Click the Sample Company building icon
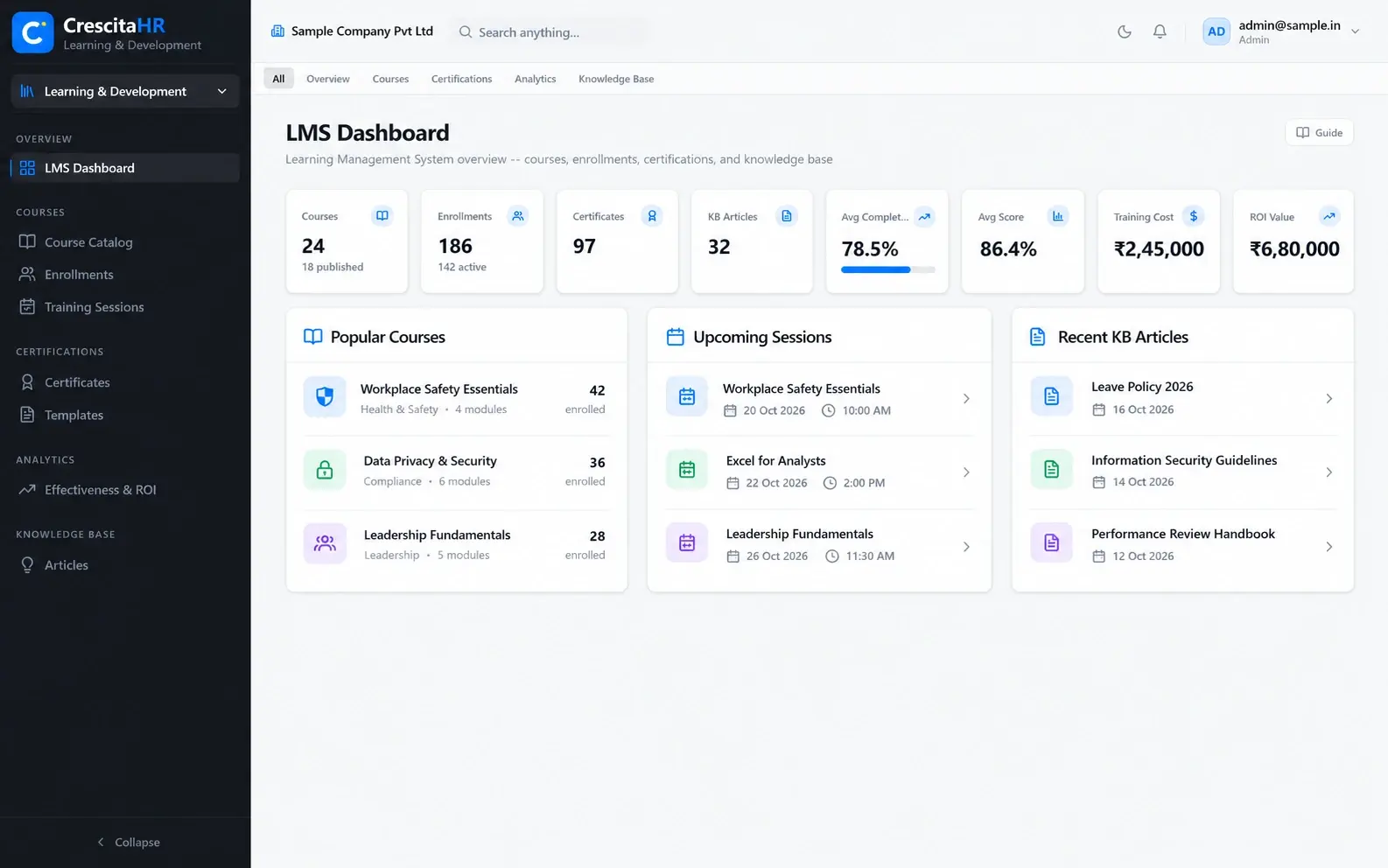 tap(277, 31)
